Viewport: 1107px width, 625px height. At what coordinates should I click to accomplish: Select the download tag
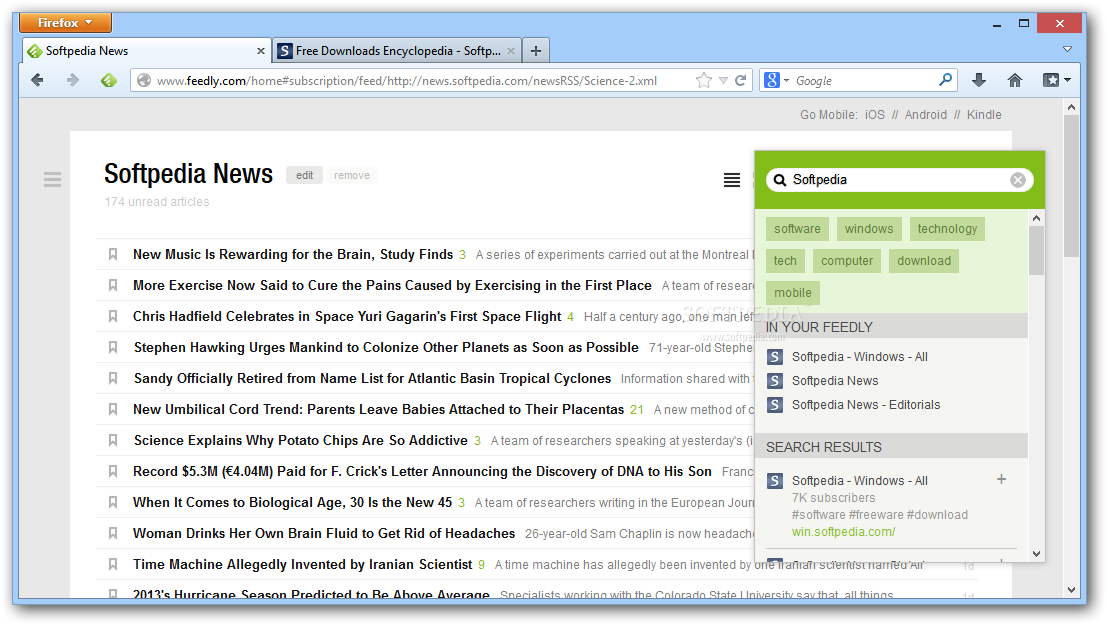(x=924, y=261)
